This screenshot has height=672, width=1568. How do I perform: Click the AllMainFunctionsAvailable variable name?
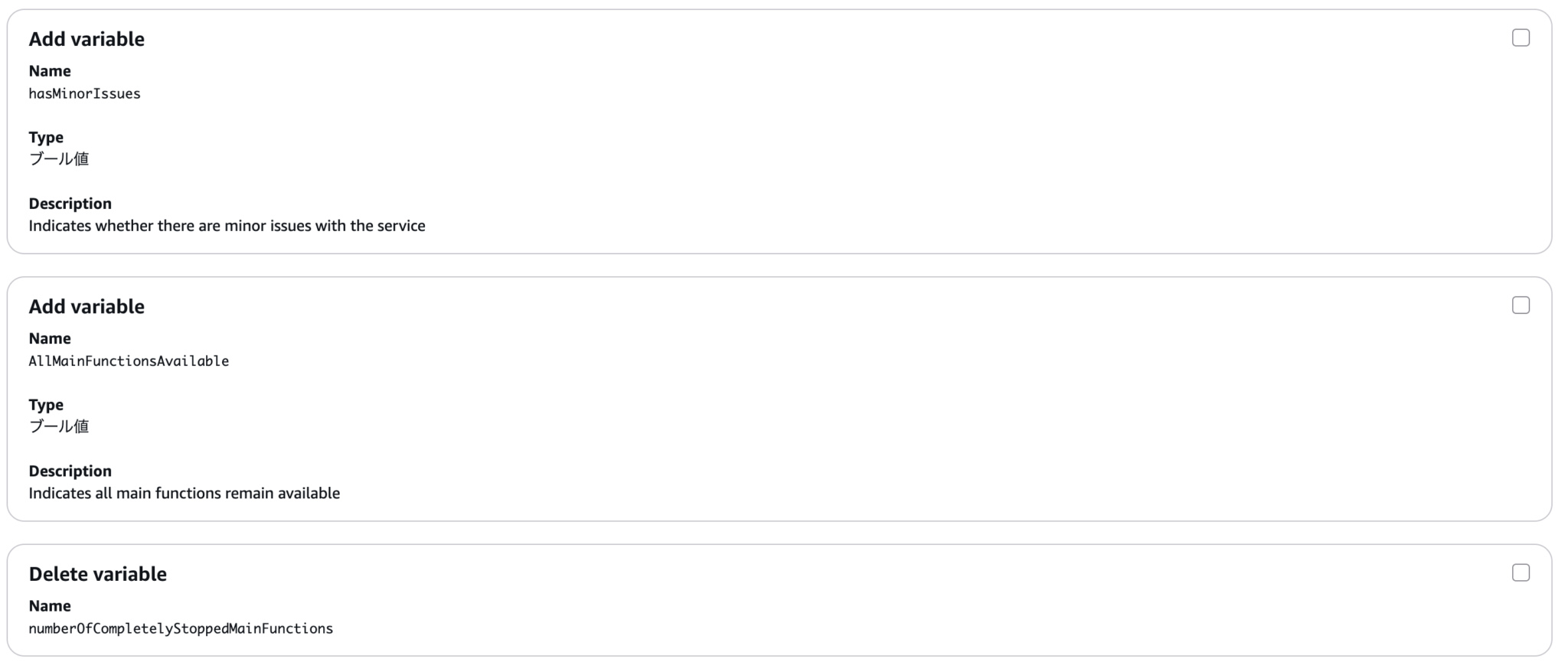pos(129,361)
